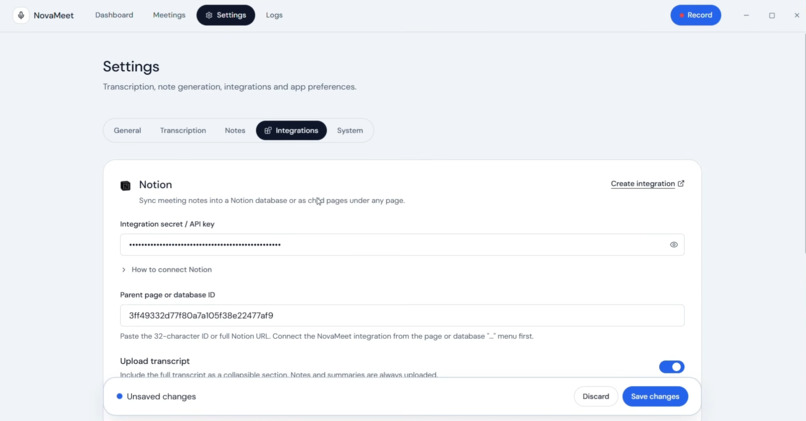Viewport: 806px width, 421px height.
Task: Minimize the NovaMeet window
Action: pyautogui.click(x=746, y=15)
